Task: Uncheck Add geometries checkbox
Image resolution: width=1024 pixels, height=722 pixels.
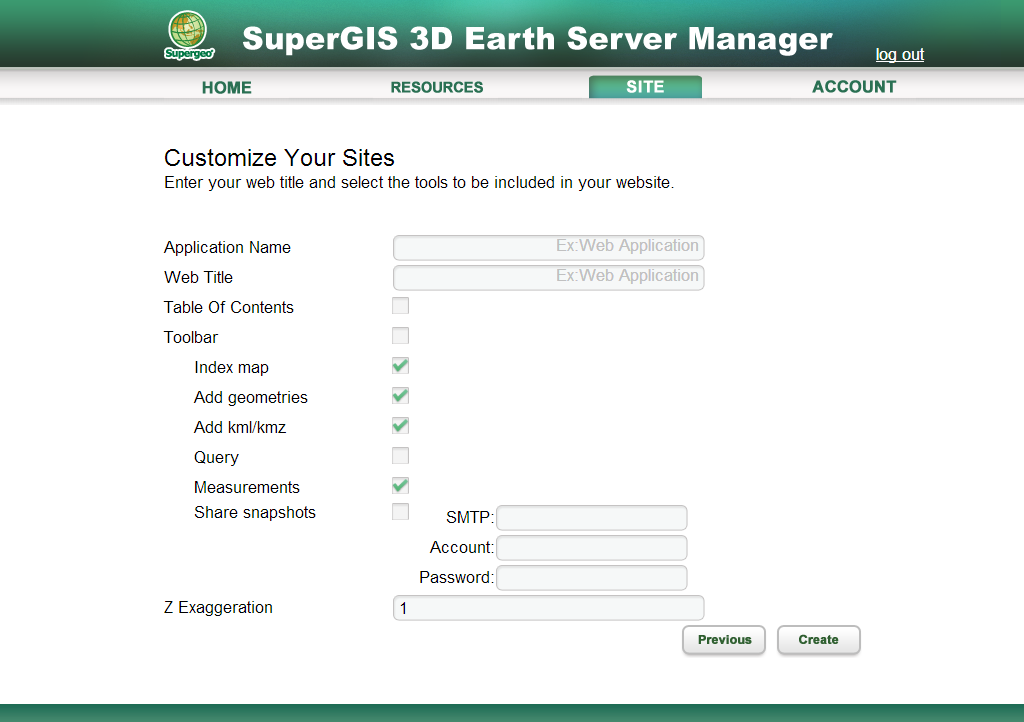Action: pos(400,396)
